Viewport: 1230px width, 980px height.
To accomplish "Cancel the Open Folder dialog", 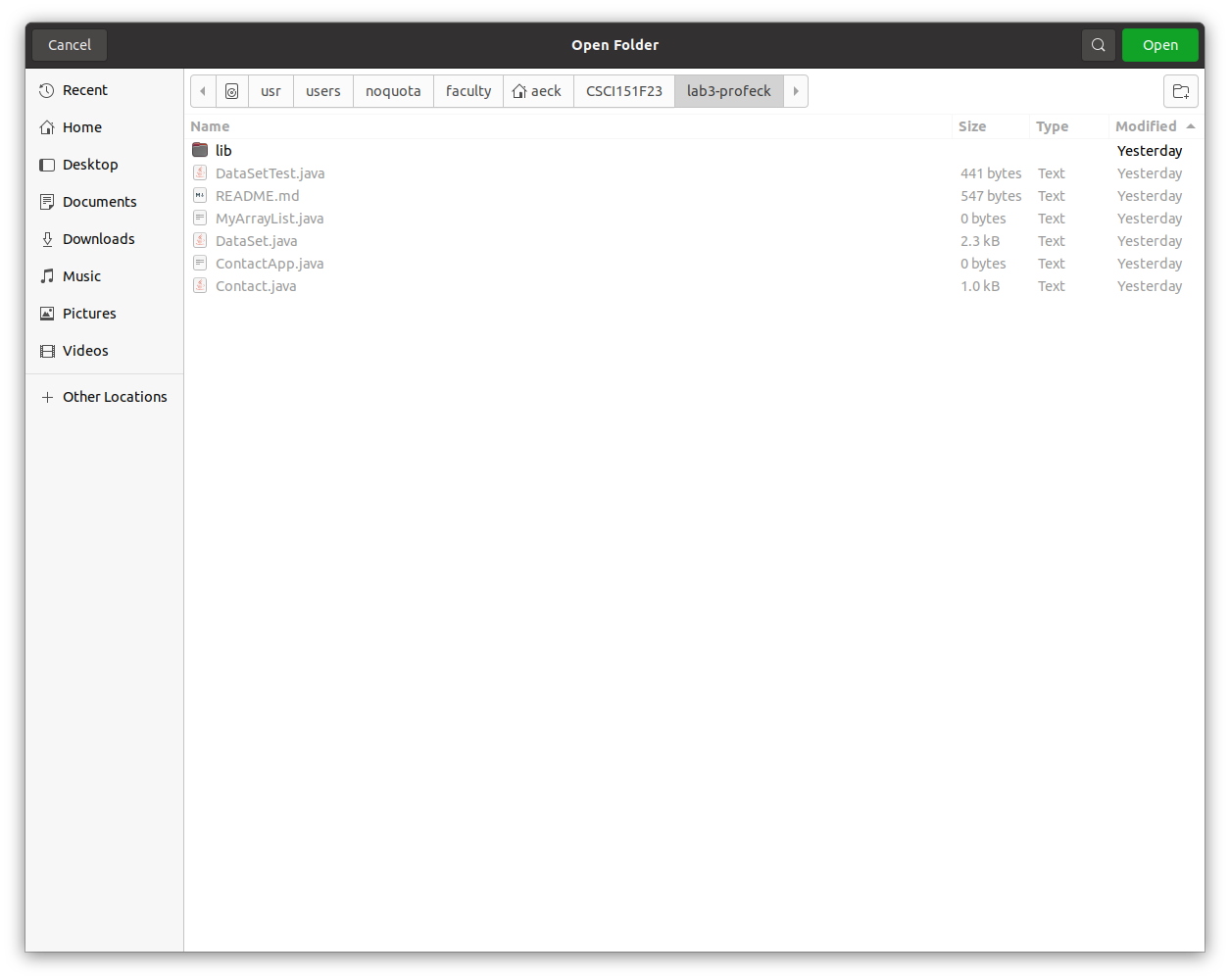I will pos(70,45).
